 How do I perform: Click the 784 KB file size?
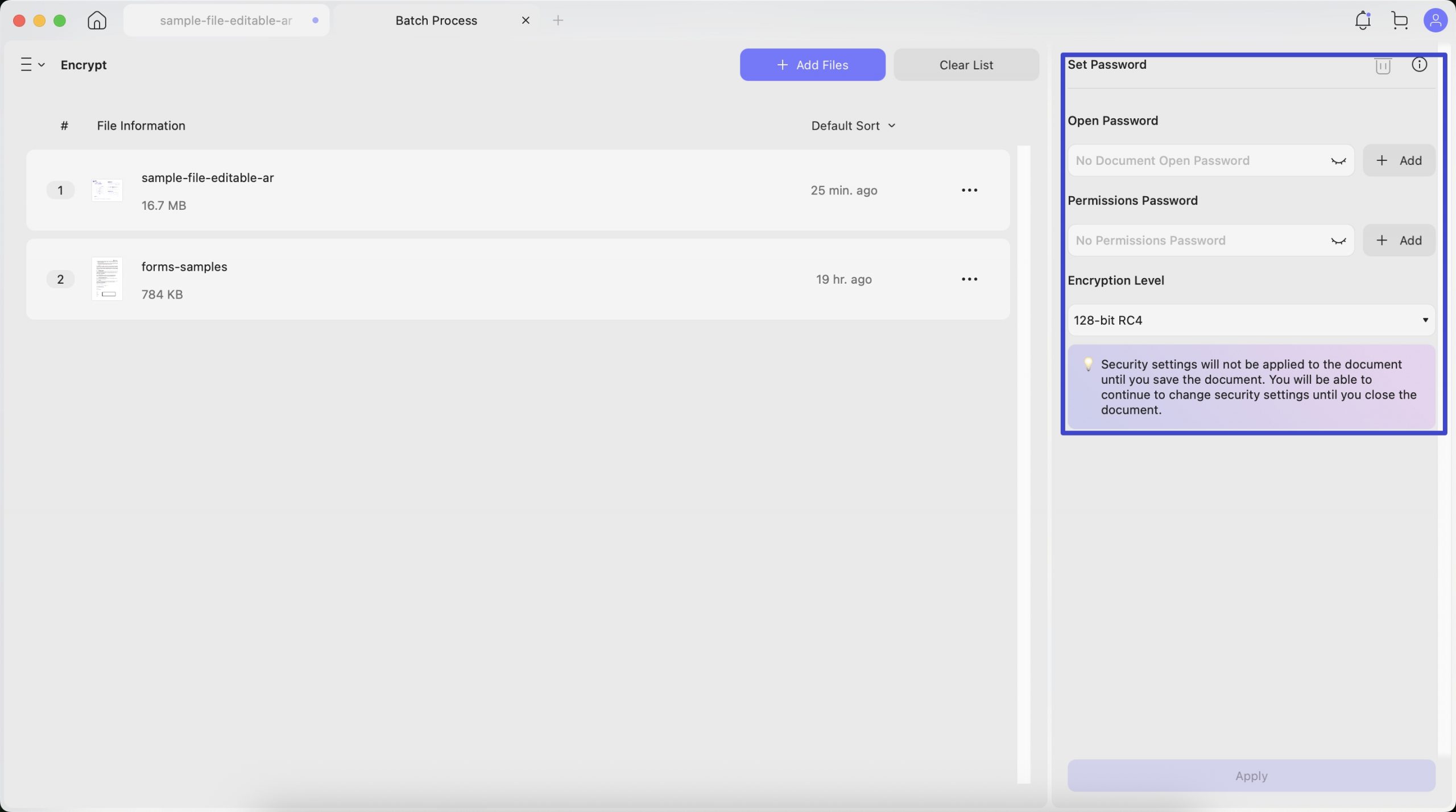click(162, 295)
